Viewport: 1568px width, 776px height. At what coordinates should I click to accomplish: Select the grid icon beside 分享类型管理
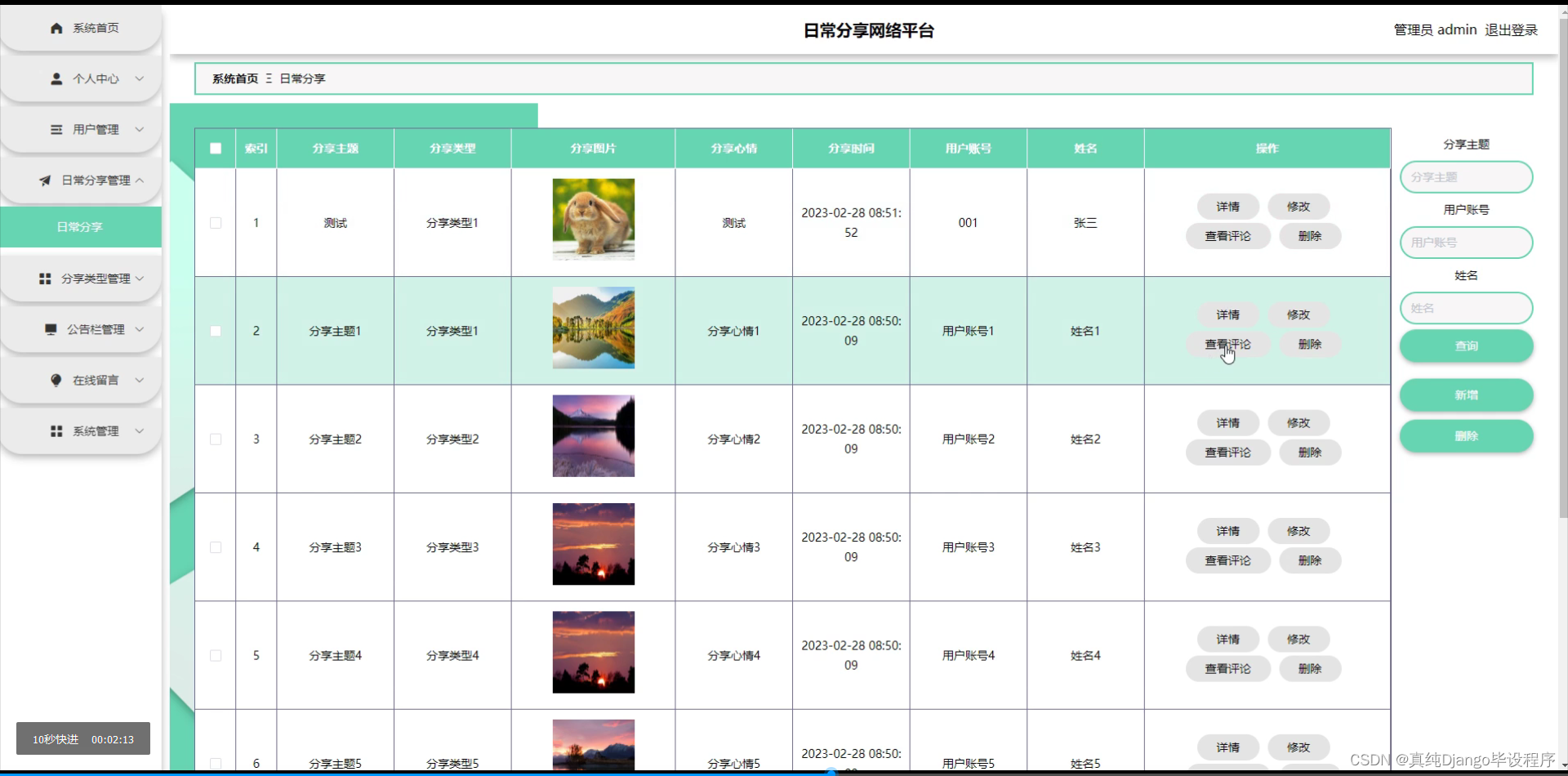(x=45, y=279)
